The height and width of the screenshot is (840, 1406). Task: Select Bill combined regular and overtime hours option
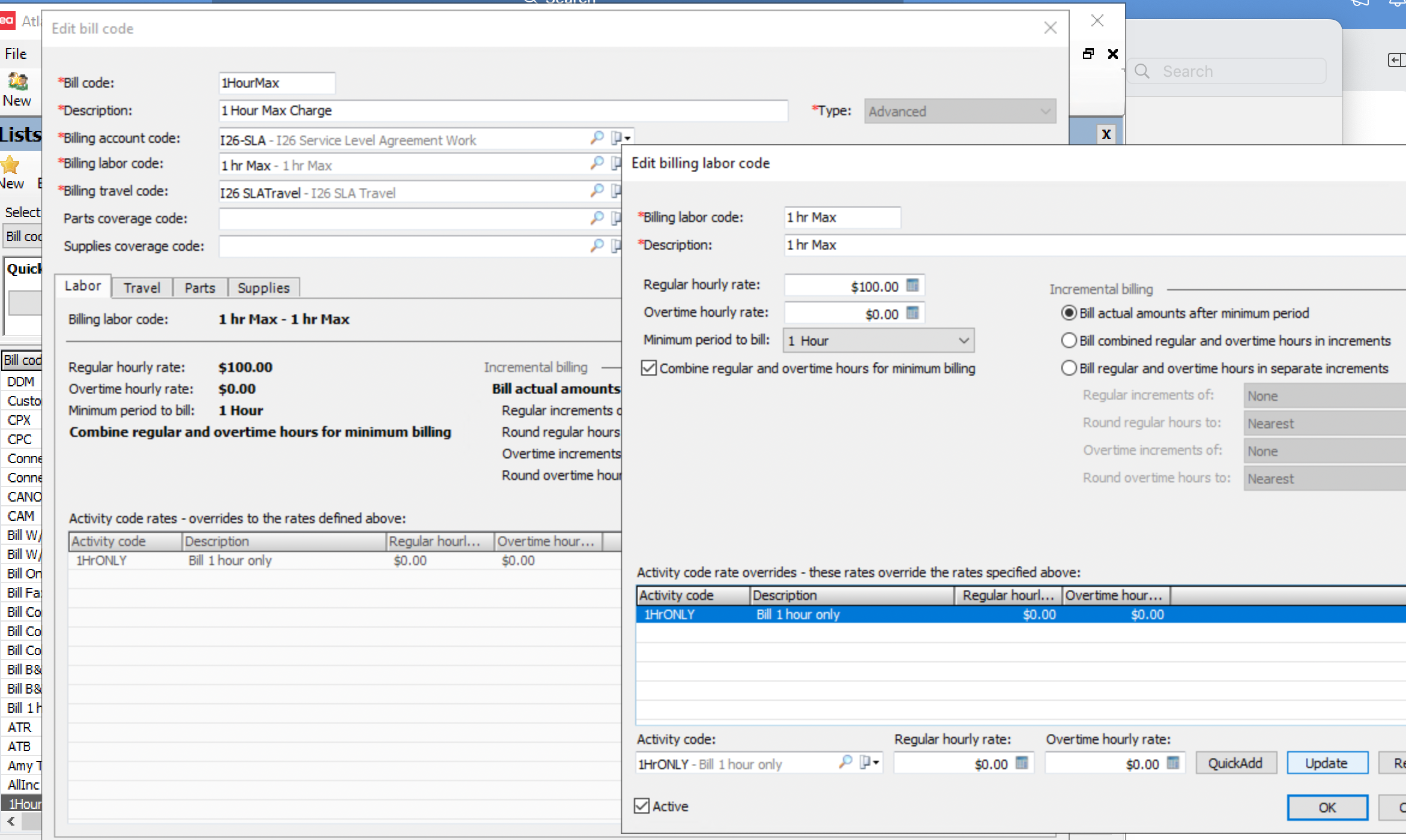[x=1069, y=341]
